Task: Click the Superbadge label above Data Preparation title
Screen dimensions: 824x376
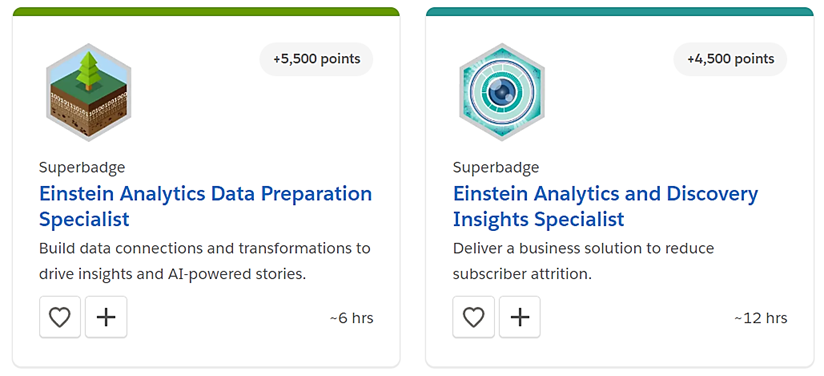Action: point(82,168)
